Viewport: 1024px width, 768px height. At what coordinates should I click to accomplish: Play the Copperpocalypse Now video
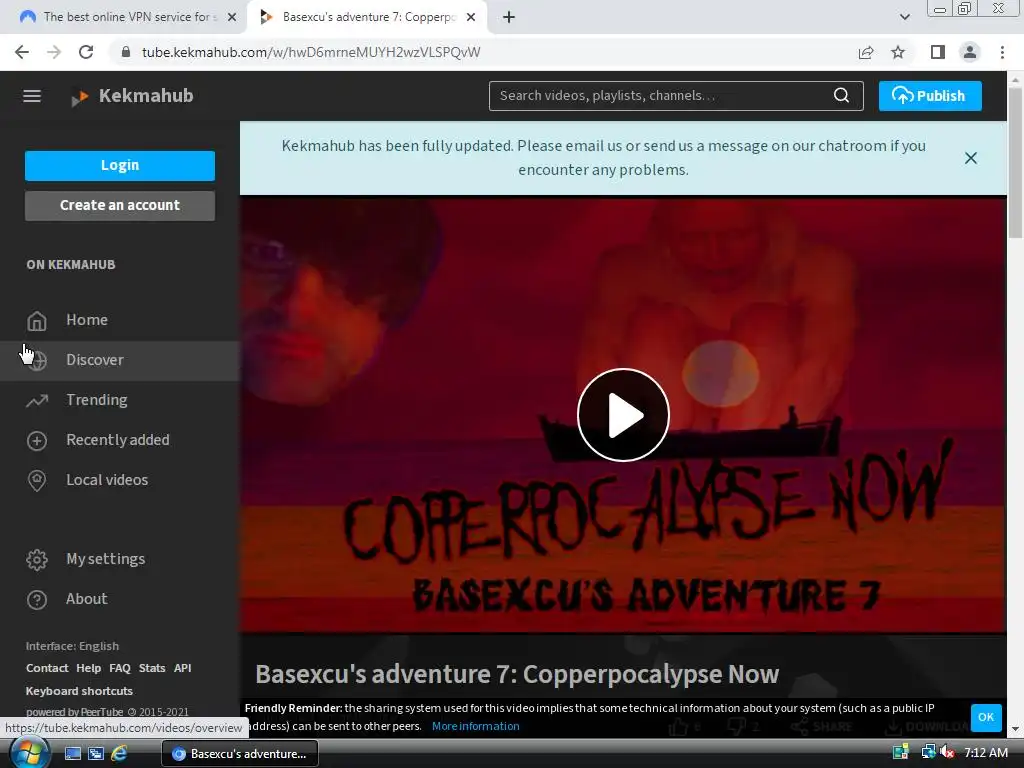[x=623, y=415]
